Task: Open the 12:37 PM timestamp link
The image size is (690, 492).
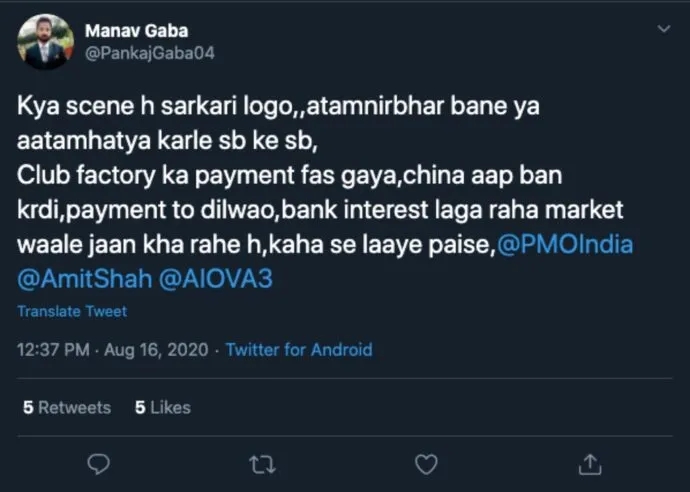Action: [51, 350]
